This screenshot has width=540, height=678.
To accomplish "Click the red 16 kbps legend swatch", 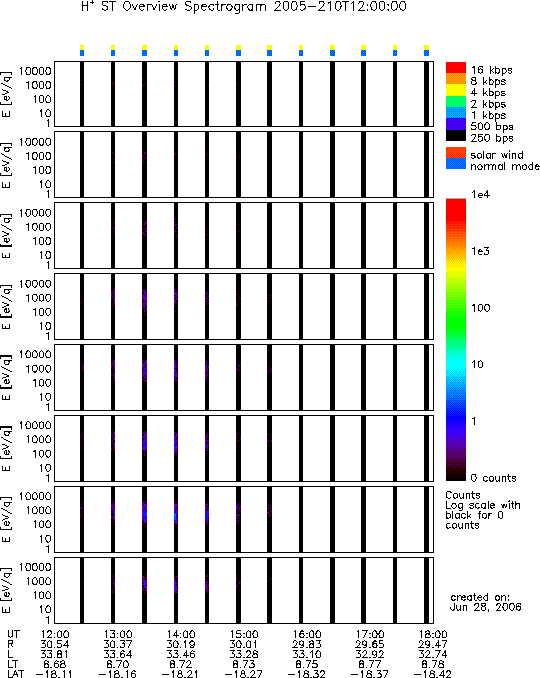I will [456, 68].
